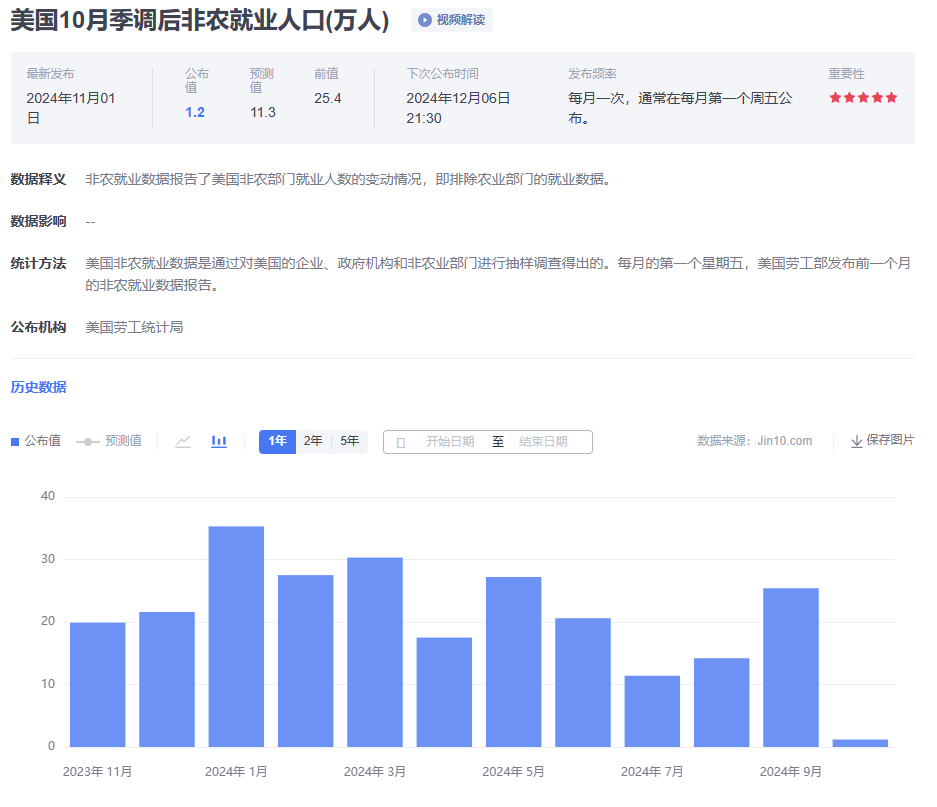Switch to the line chart view

click(x=183, y=441)
